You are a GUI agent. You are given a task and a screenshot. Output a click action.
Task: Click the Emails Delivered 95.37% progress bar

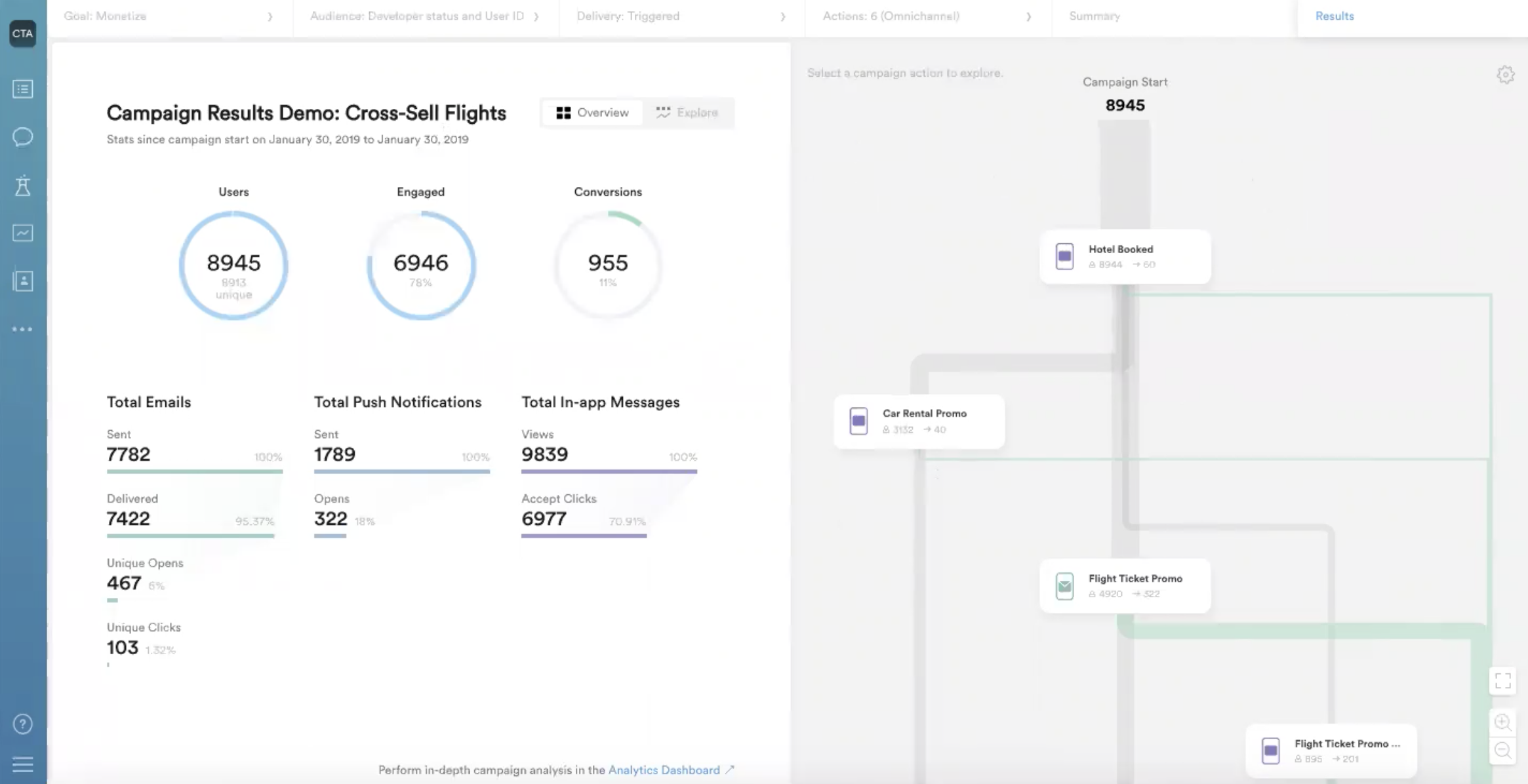click(x=191, y=536)
